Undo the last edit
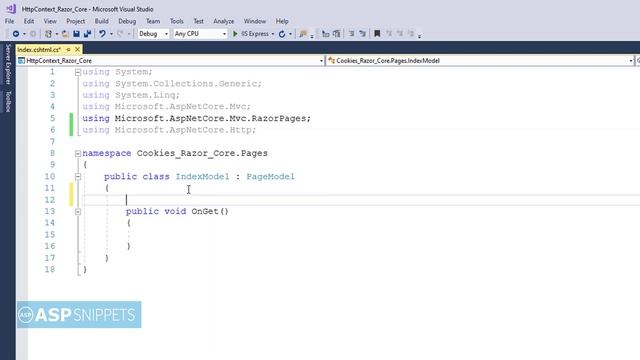This screenshot has height=360, width=640. click(102, 34)
